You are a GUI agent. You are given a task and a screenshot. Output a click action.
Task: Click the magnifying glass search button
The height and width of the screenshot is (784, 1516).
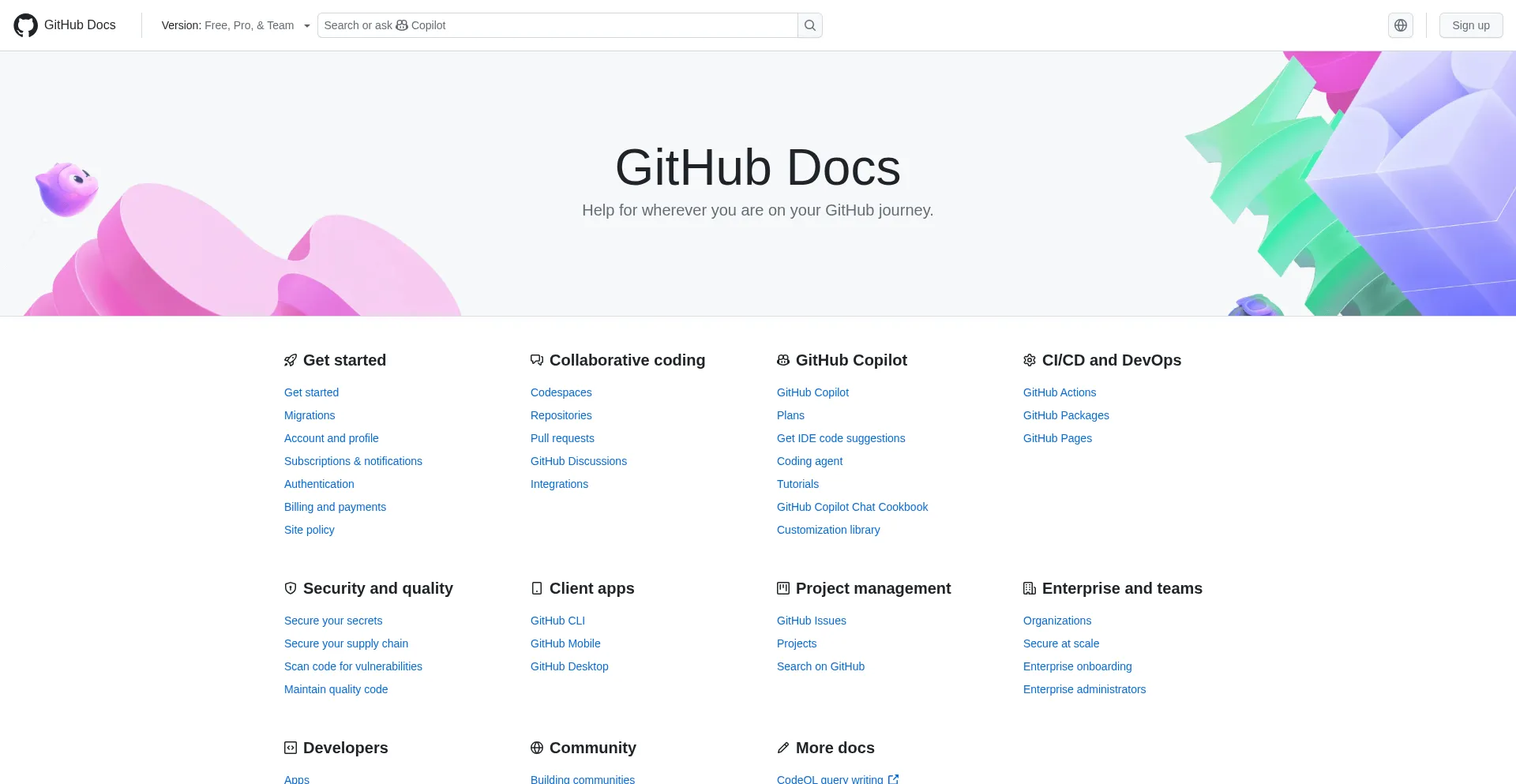(x=810, y=25)
